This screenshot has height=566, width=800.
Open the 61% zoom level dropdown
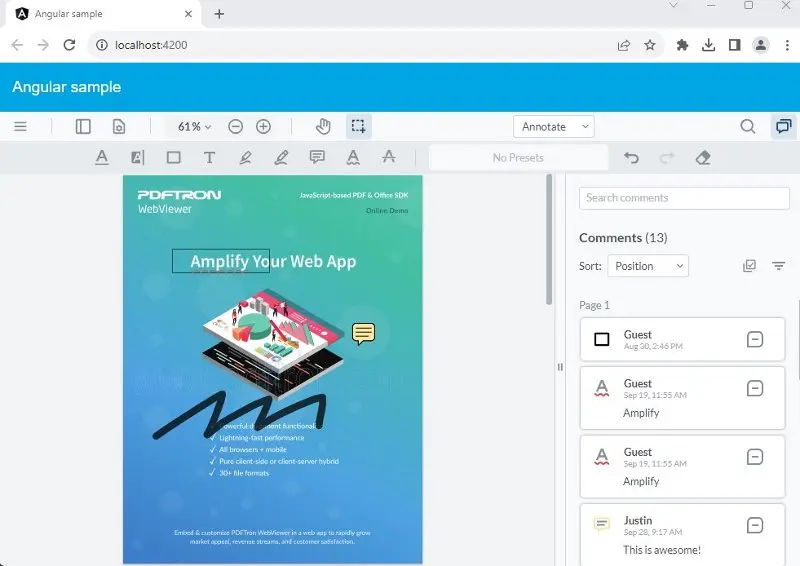tap(194, 127)
